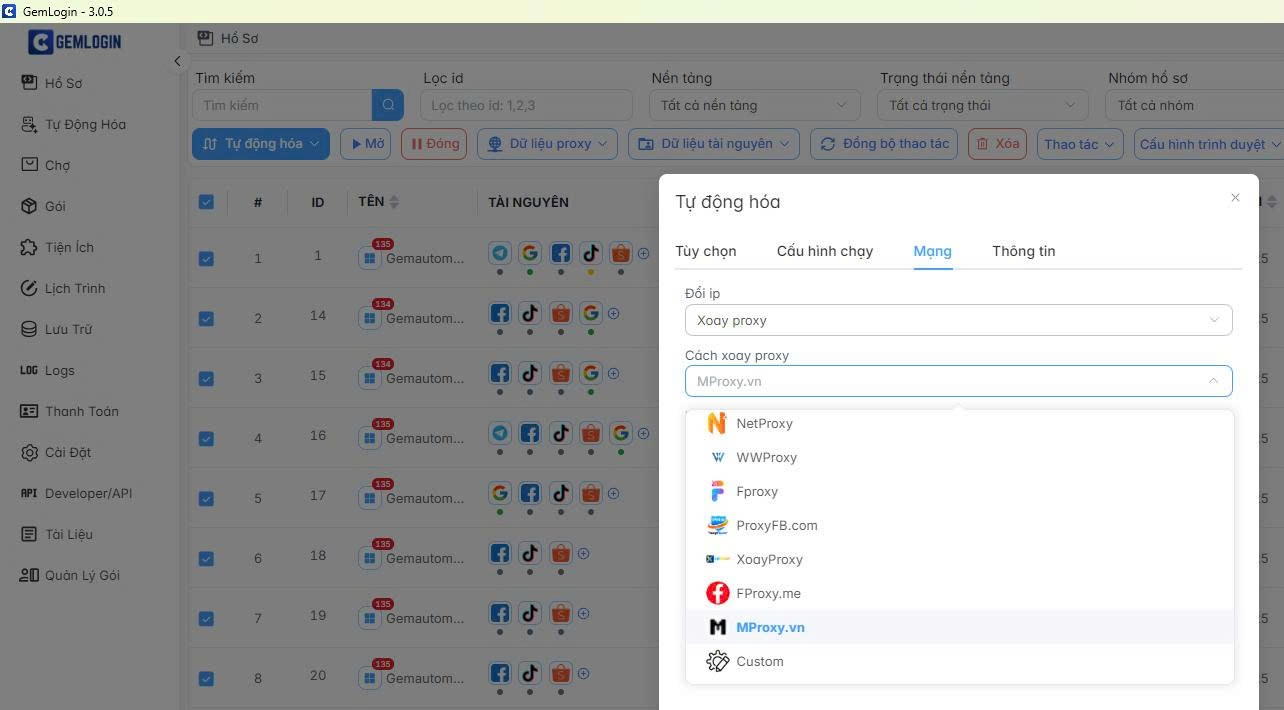Click the Google icon in row 1

(530, 253)
